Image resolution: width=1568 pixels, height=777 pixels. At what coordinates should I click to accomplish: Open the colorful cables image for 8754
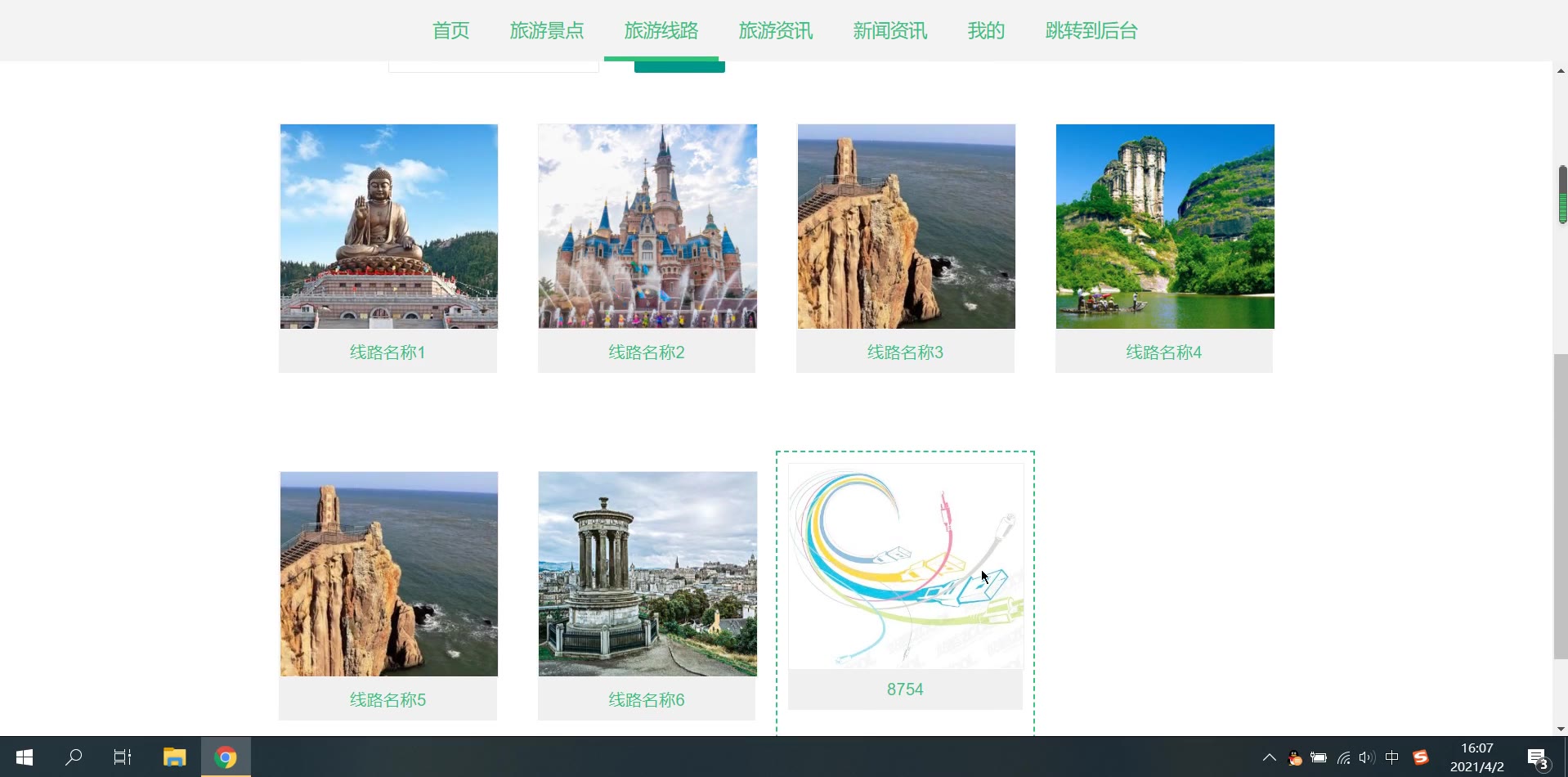[906, 566]
